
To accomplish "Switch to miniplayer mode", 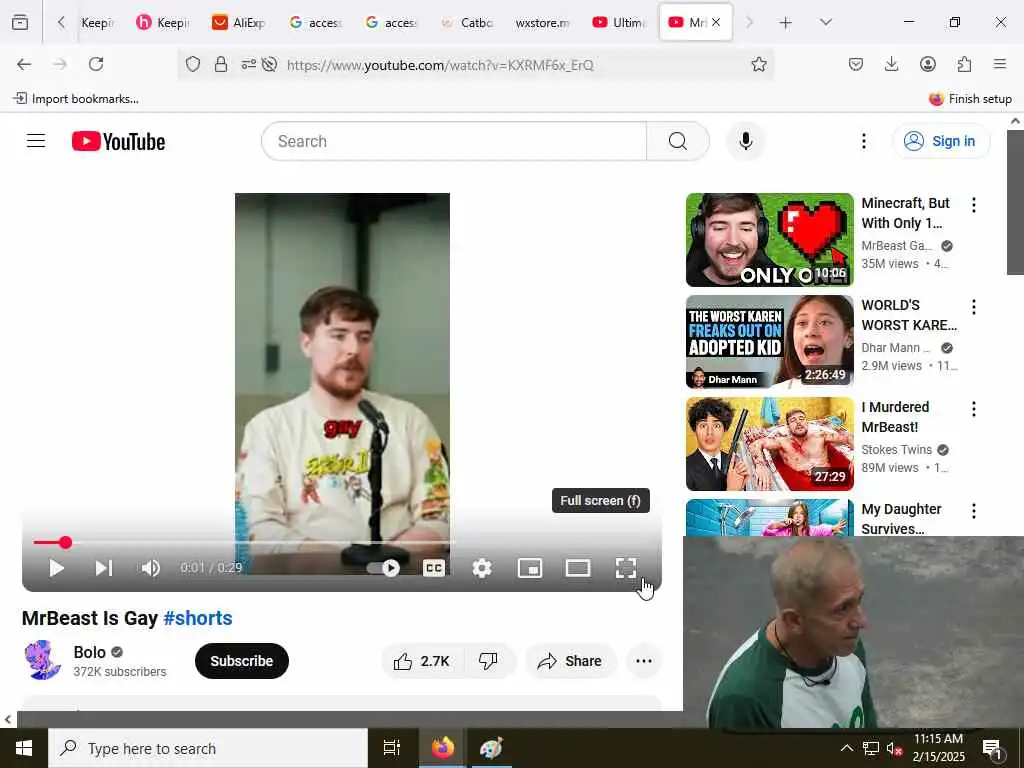I will tap(530, 568).
